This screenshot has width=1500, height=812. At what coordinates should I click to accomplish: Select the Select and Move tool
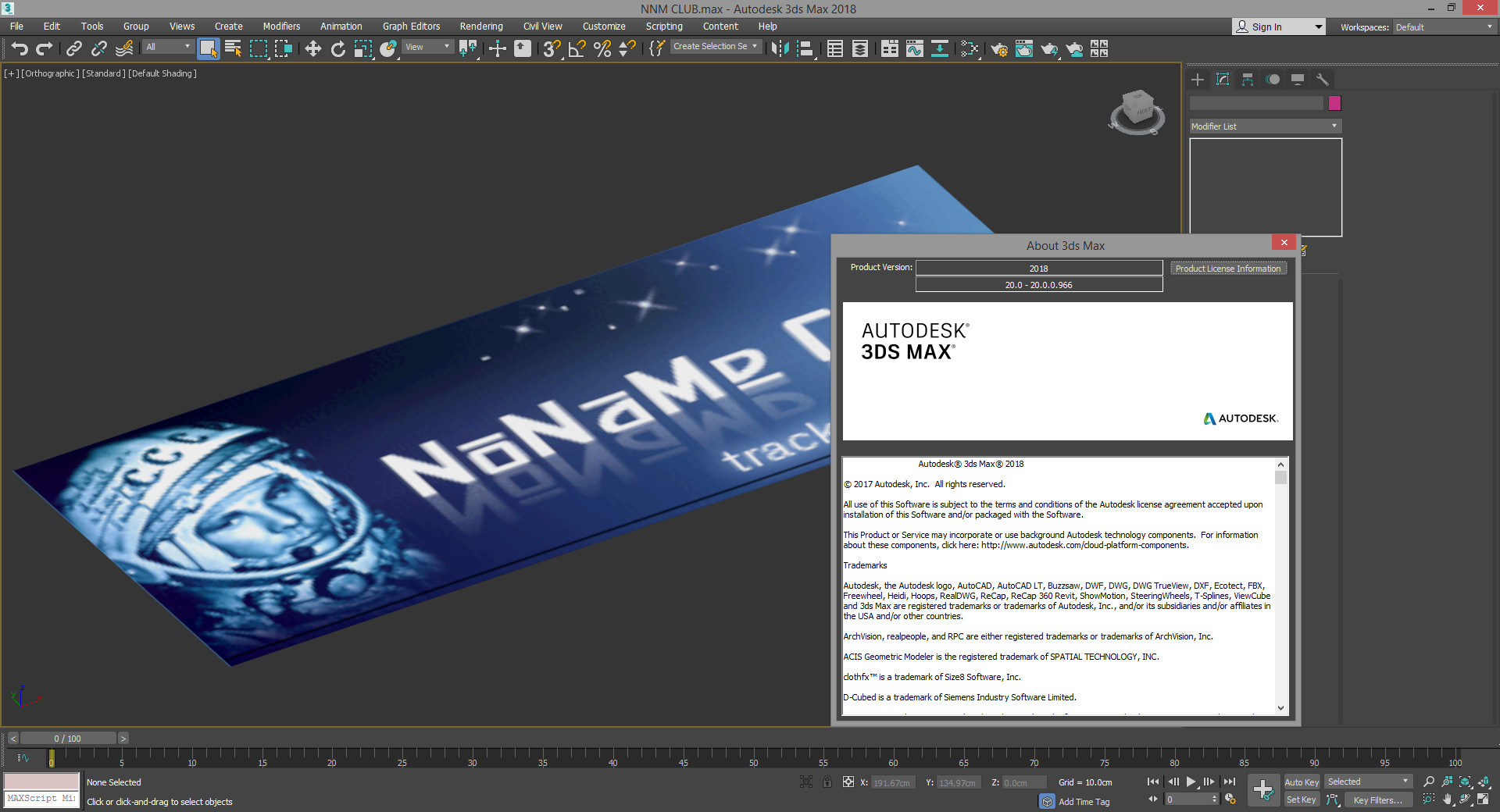[313, 48]
